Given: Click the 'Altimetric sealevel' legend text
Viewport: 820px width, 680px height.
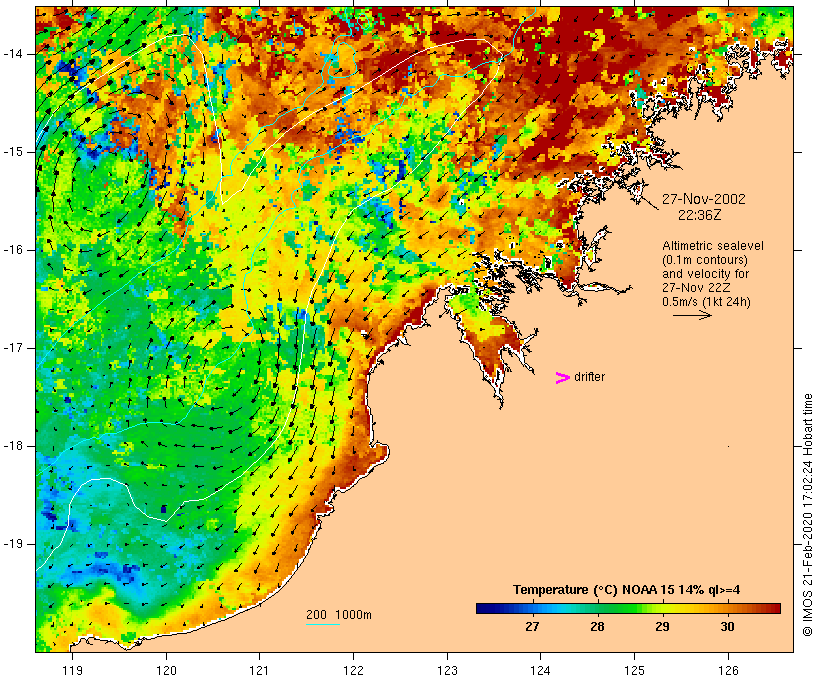Looking at the screenshot, I should pos(713,246).
